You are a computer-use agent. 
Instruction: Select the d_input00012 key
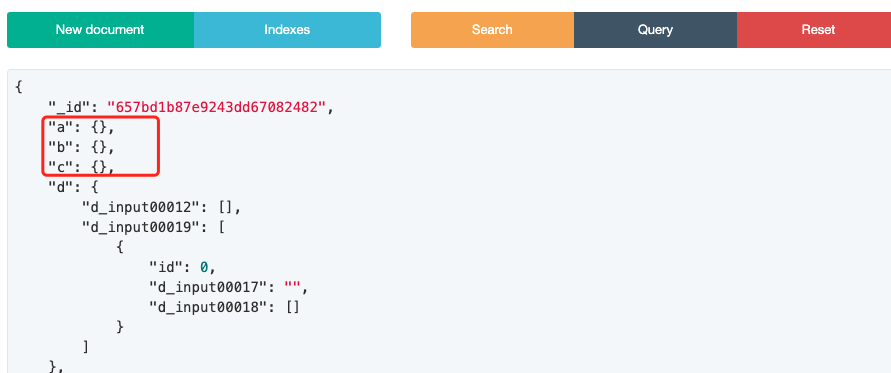point(145,208)
